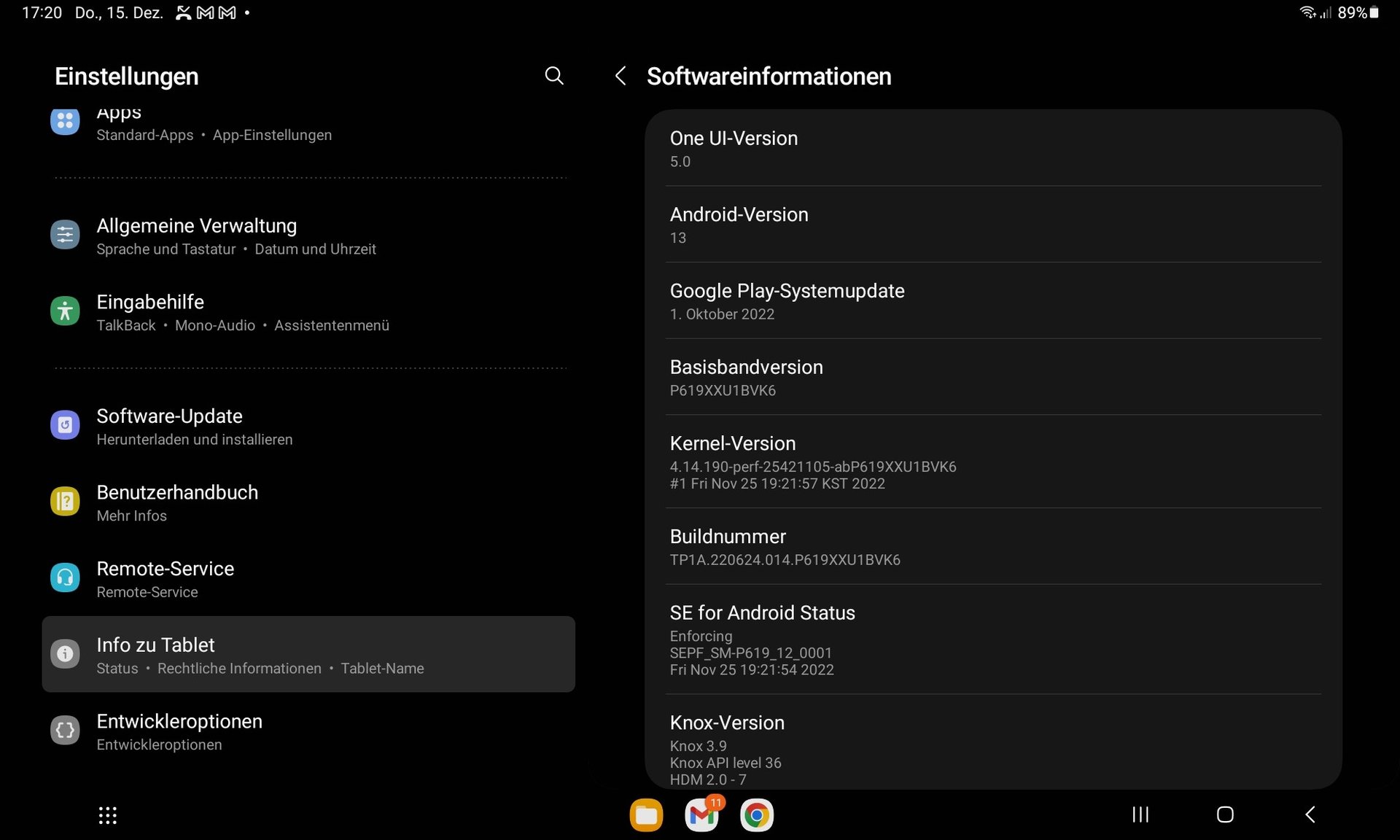Tap the Benutzerhandbuch icon
Viewport: 1400px width, 840px height.
65,502
